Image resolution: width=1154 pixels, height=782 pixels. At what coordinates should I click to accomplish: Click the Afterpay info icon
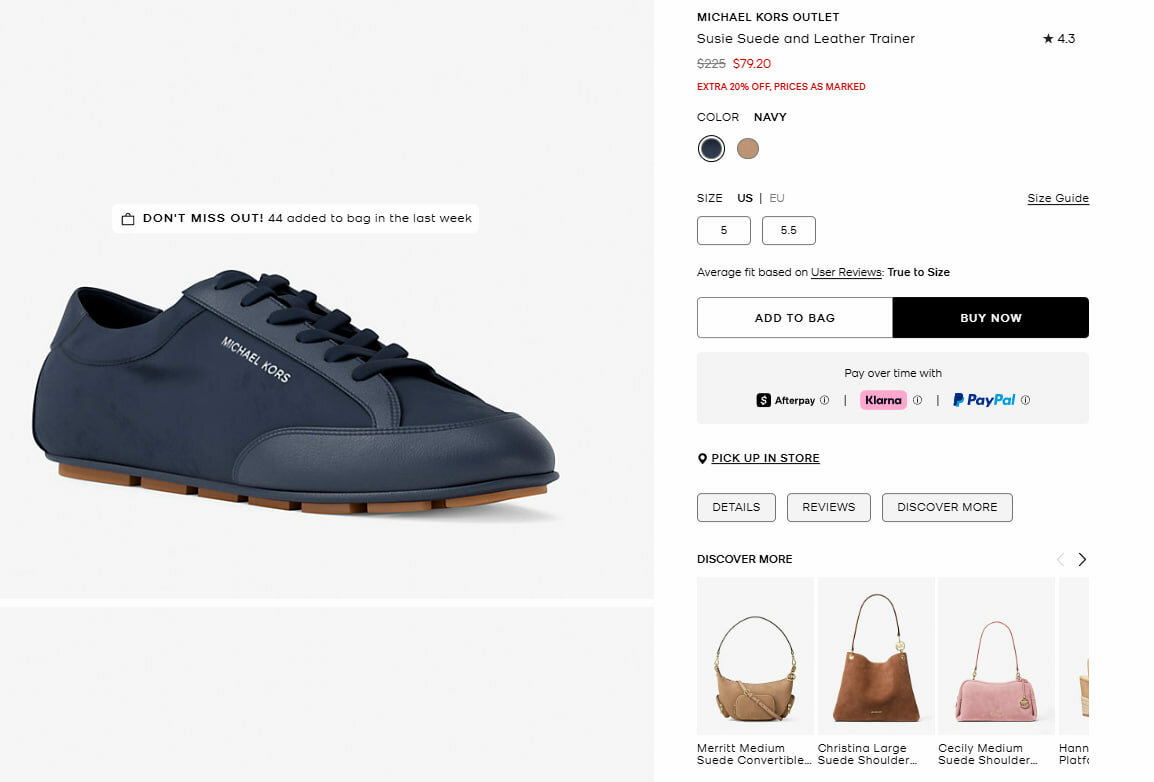(825, 400)
